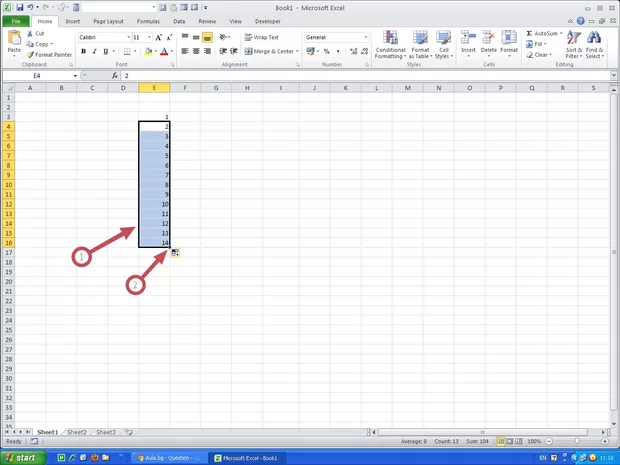Click the Decrease Font Size icon

coord(169,38)
